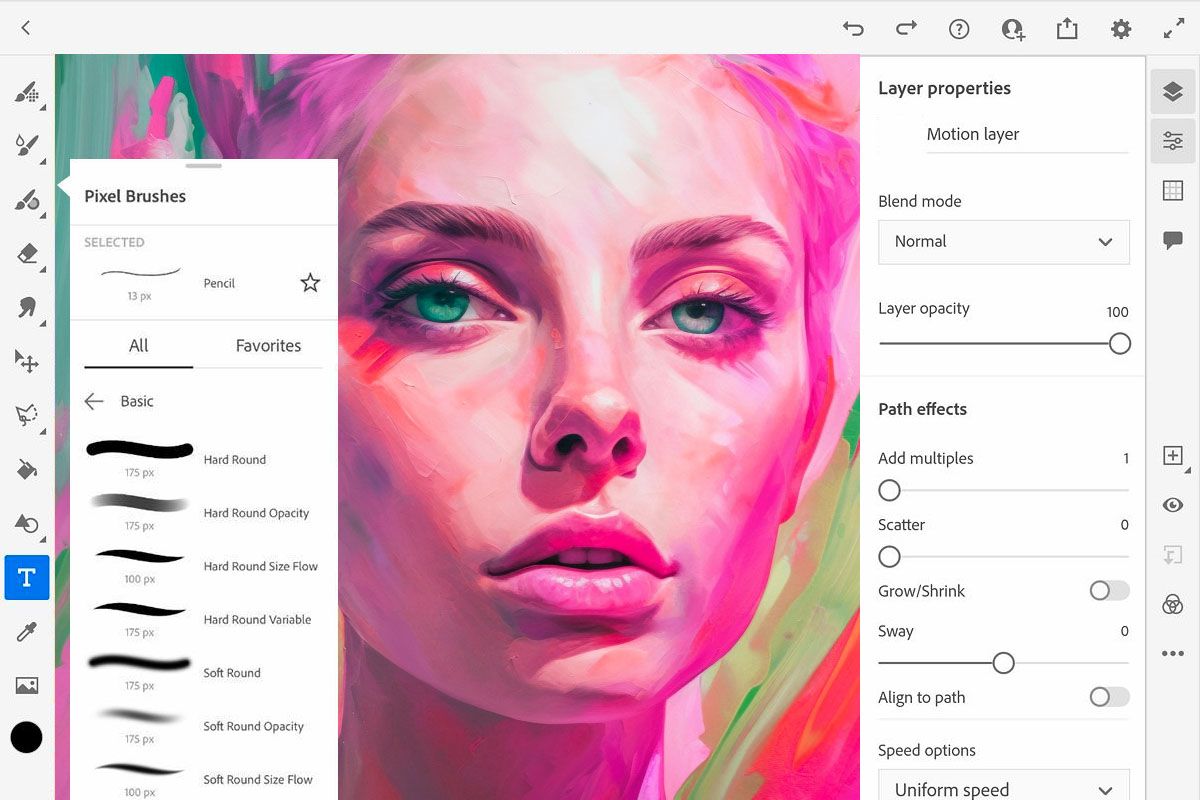Enable the Align to path switch

(x=1108, y=697)
